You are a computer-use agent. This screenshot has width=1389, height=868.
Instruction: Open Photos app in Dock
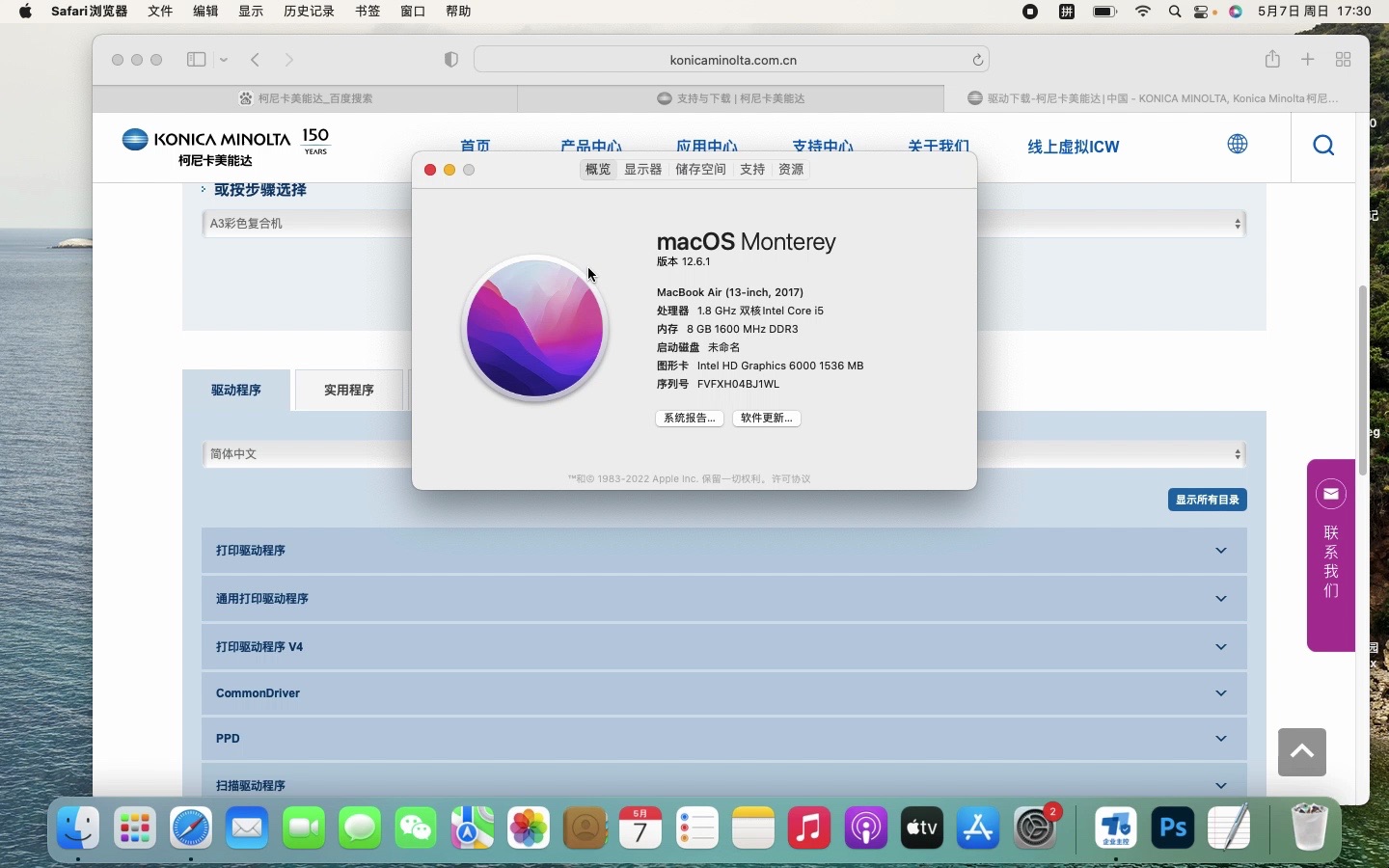[x=529, y=827]
